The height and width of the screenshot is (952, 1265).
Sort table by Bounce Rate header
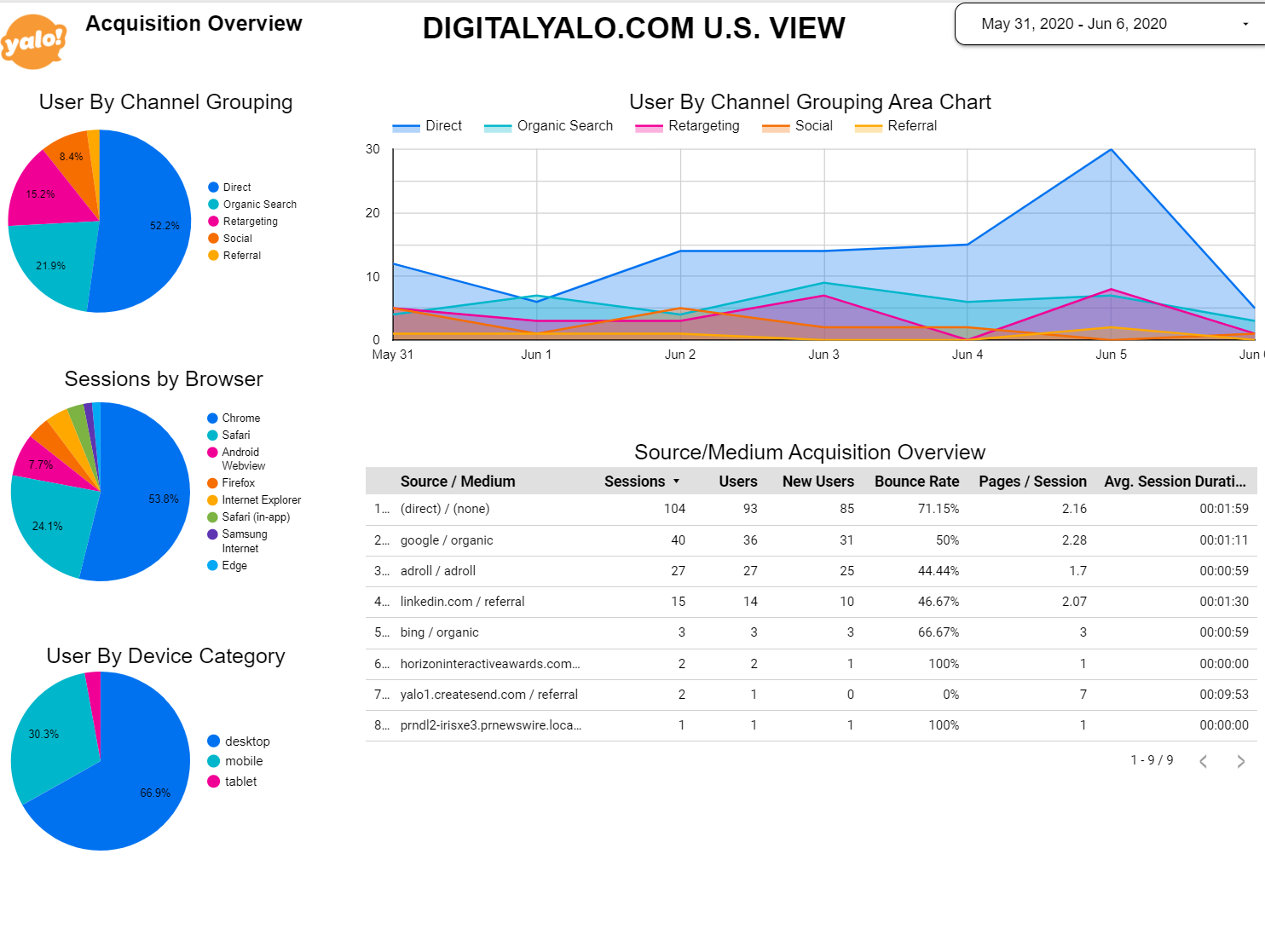916,482
